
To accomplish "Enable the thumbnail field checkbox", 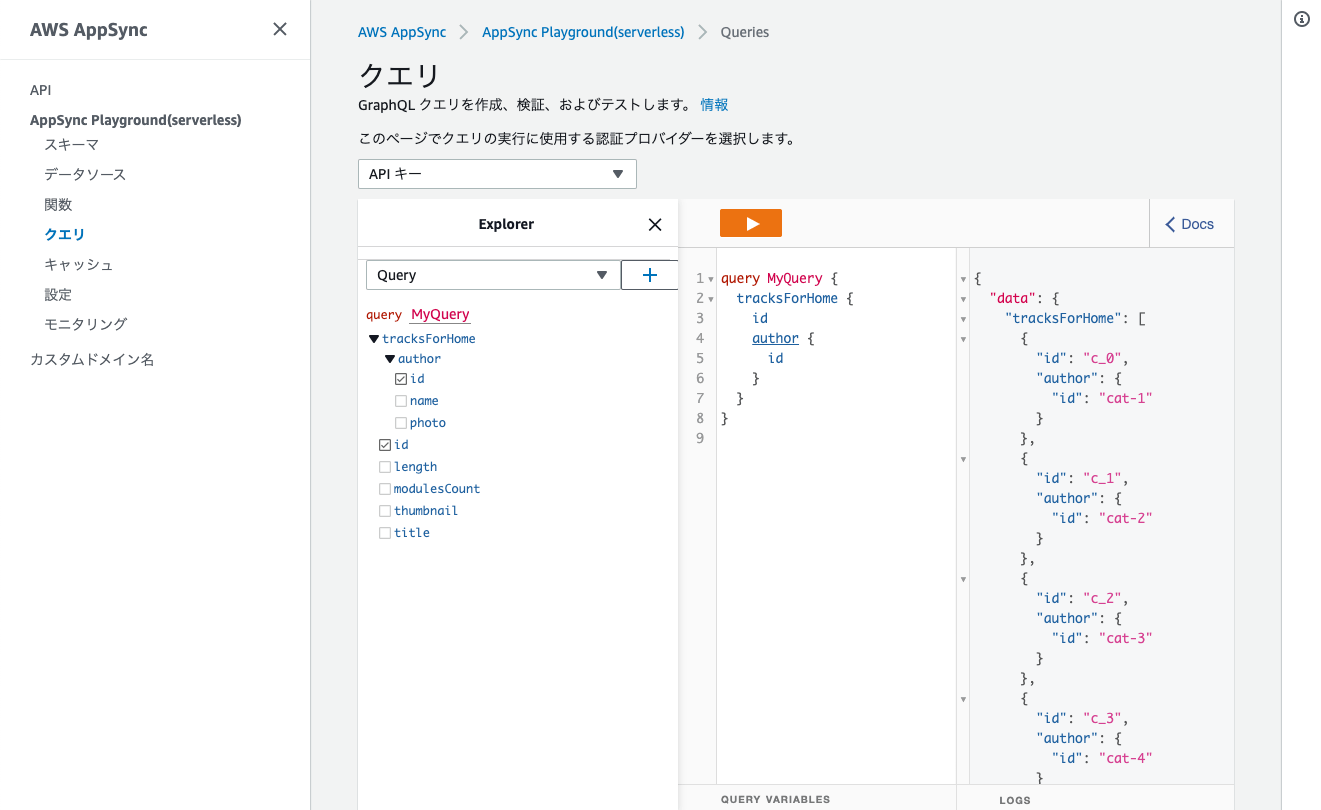I will pyautogui.click(x=385, y=511).
